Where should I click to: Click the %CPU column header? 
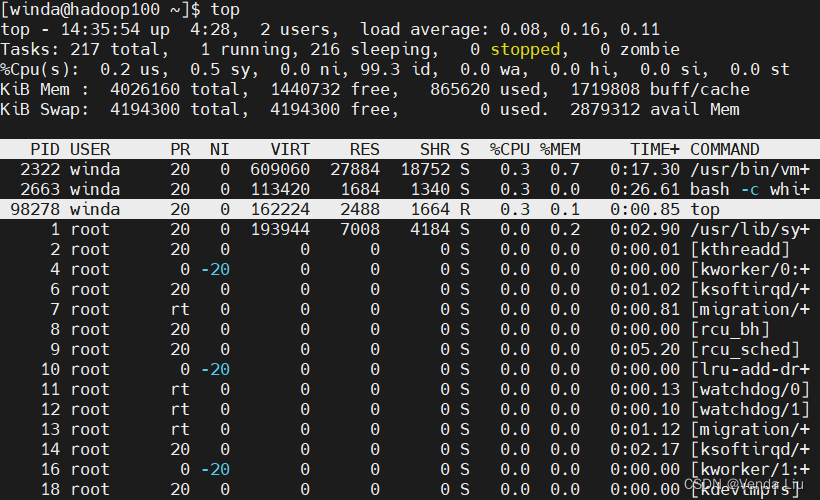(x=510, y=150)
